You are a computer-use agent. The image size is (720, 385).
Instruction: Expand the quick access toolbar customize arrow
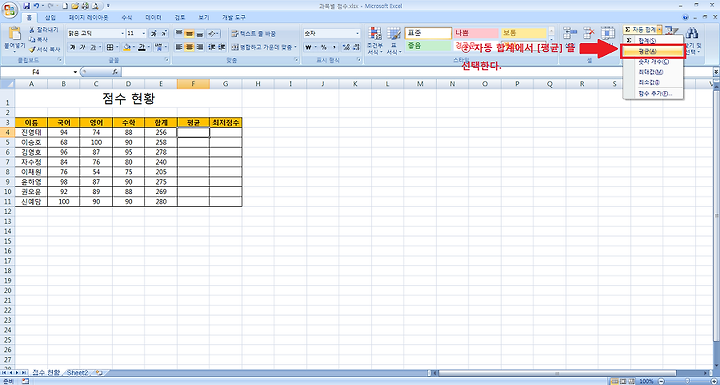tap(108, 6)
